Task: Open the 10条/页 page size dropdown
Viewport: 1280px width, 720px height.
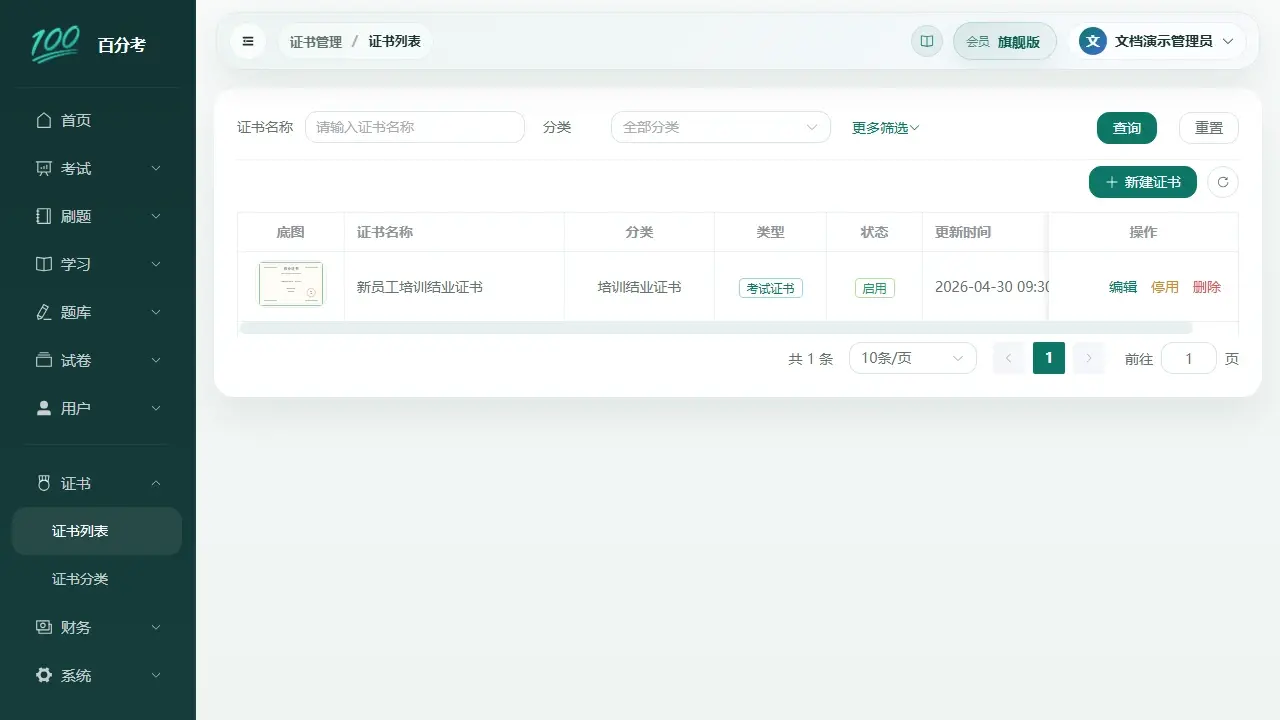Action: (x=913, y=358)
